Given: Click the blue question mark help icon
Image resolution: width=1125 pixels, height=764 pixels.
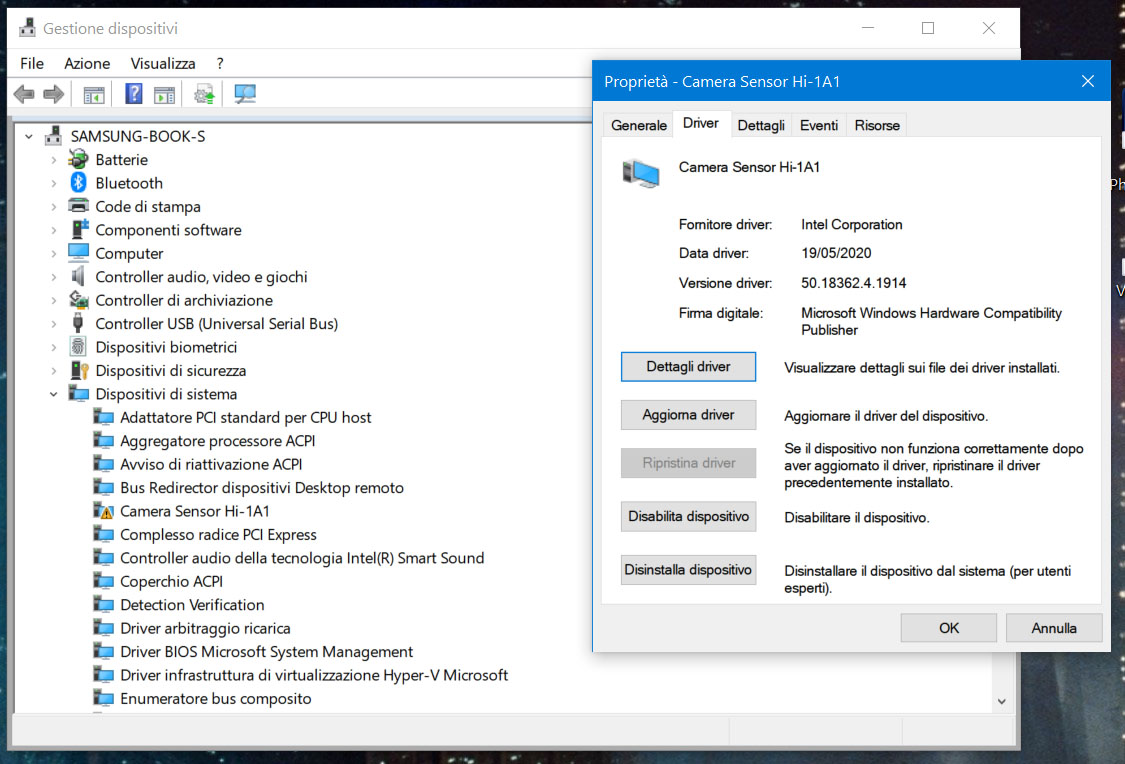Looking at the screenshot, I should (133, 93).
